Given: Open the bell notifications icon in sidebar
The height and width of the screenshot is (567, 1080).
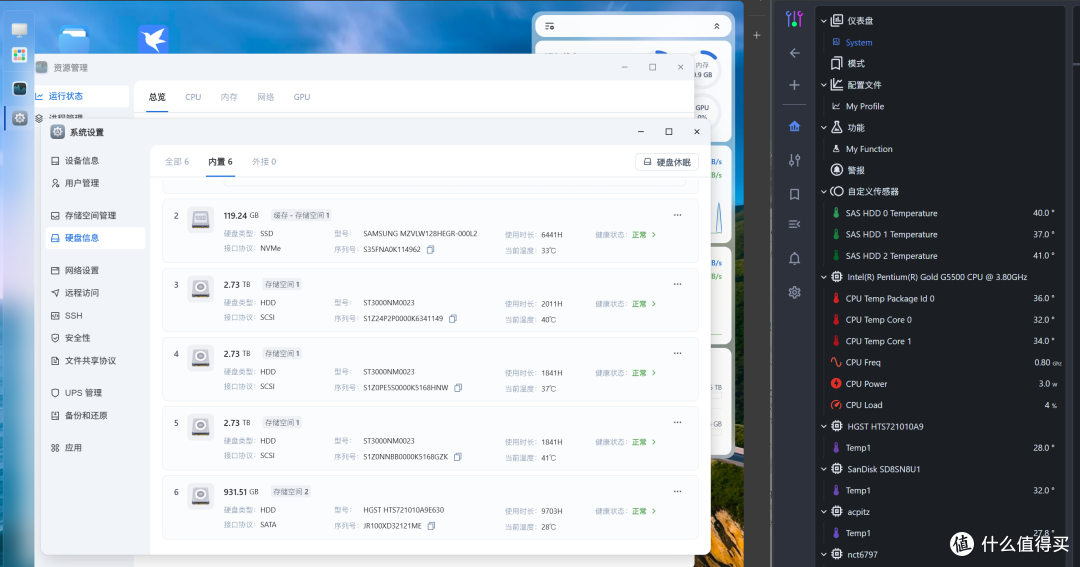Looking at the screenshot, I should click(x=794, y=258).
